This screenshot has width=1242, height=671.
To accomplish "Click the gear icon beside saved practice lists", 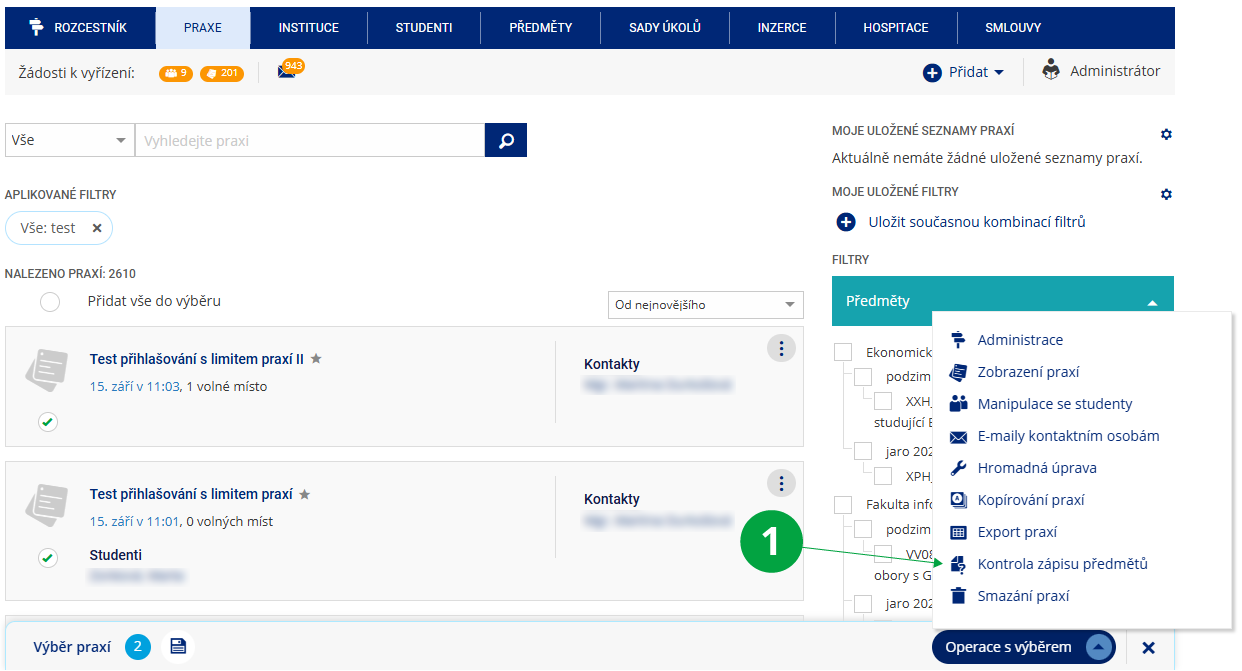I will [x=1165, y=134].
